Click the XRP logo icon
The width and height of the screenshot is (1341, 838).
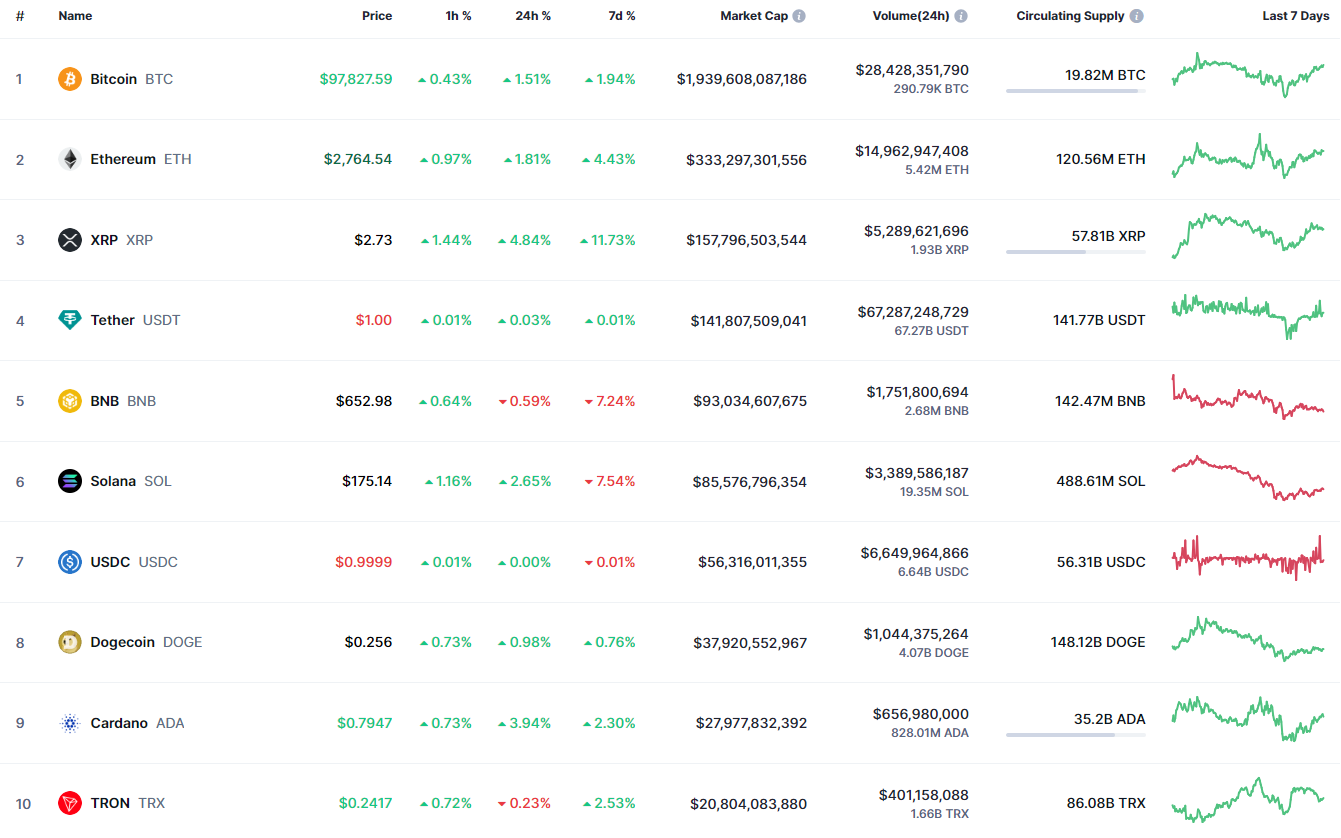70,240
